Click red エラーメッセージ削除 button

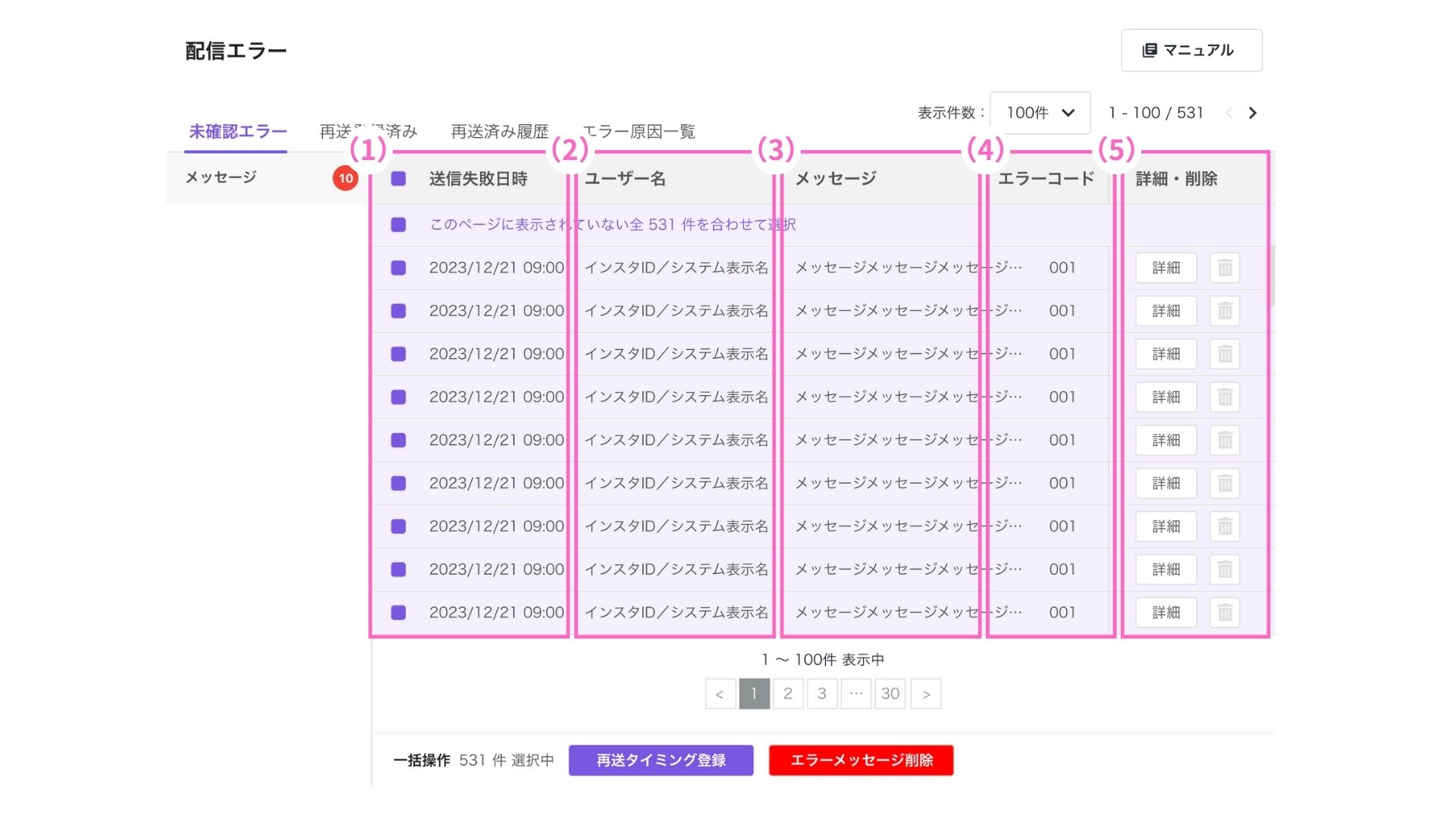pos(861,760)
